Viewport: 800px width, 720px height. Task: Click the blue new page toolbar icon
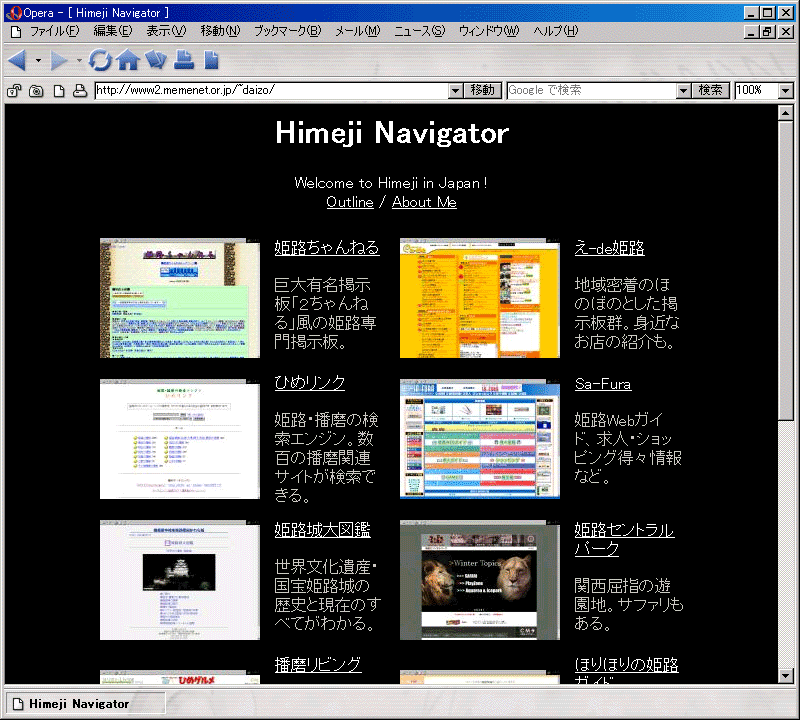(x=211, y=60)
